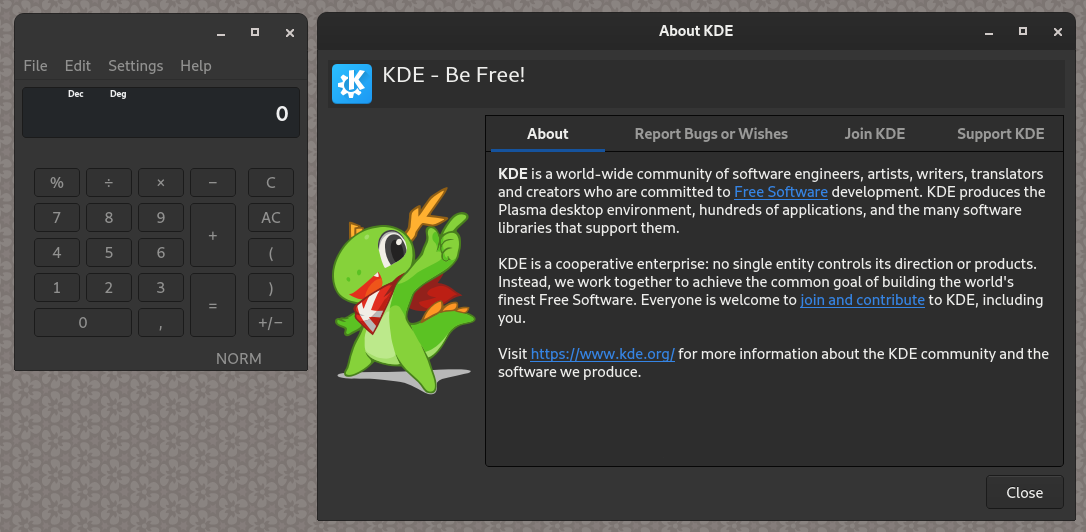Click digit 6 on calculator

161,253
